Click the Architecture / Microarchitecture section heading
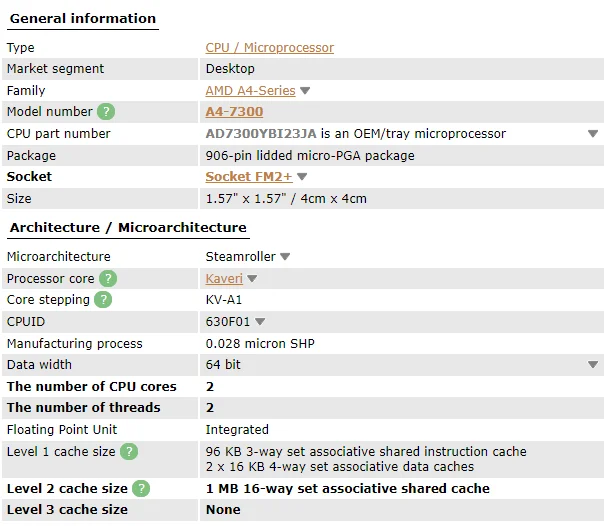Image resolution: width=610 pixels, height=526 pixels. [128, 227]
